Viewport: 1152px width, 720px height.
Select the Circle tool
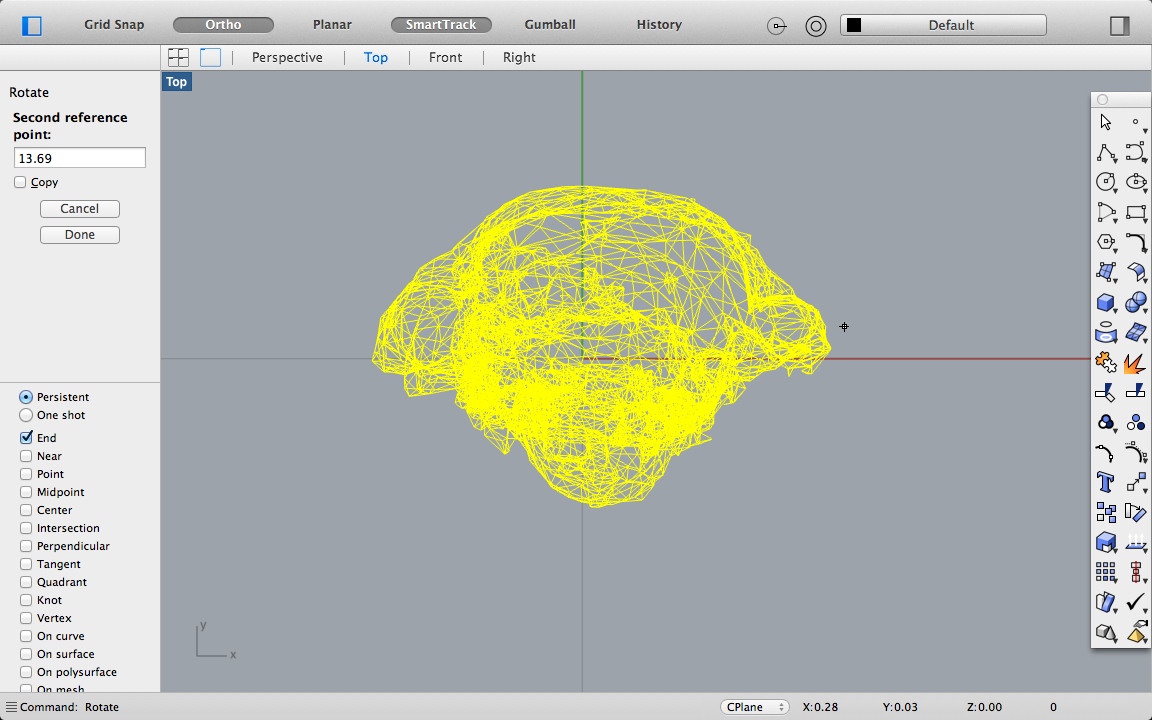pyautogui.click(x=1106, y=182)
